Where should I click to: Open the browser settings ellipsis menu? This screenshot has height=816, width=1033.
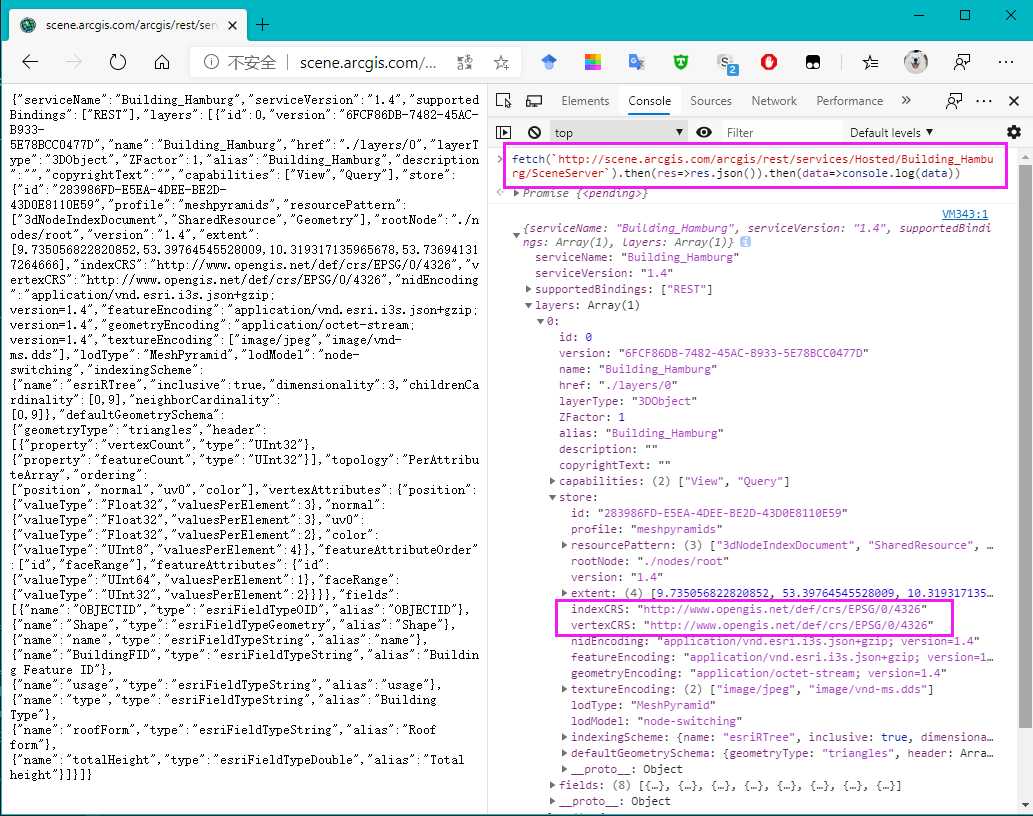tap(1005, 62)
